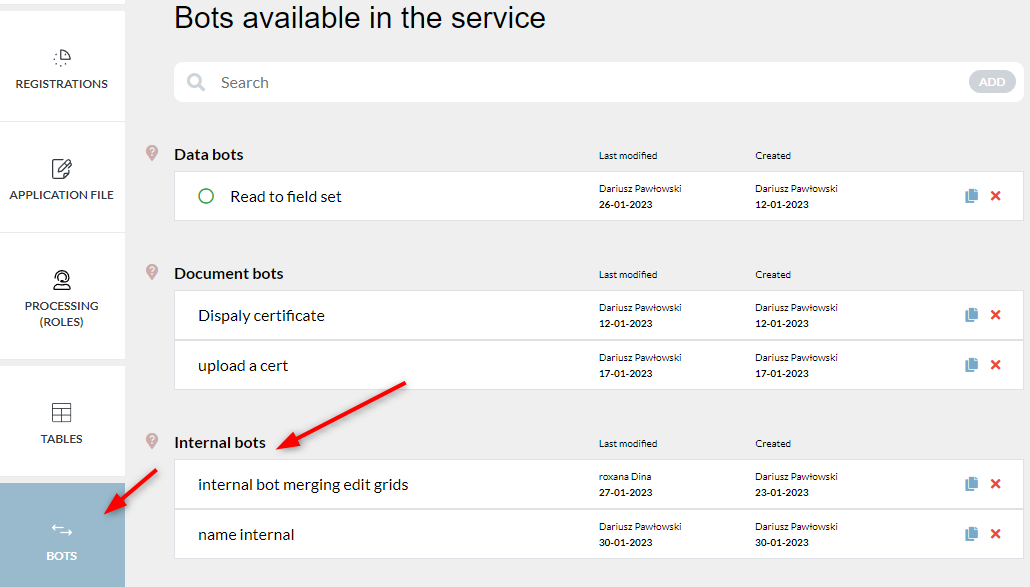Remove the upload a cert bot
Image resolution: width=1030 pixels, height=587 pixels.
point(996,364)
